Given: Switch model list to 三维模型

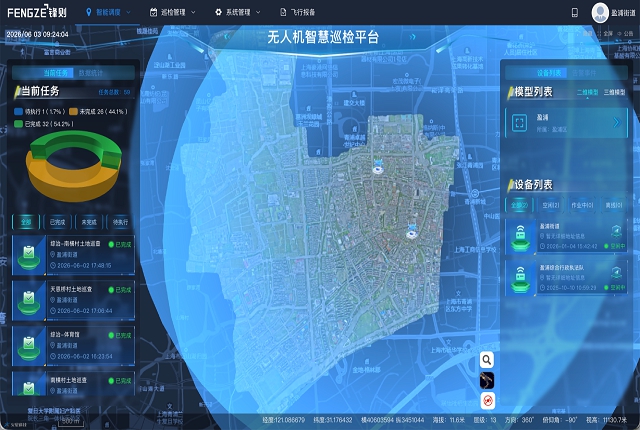Looking at the screenshot, I should click(x=614, y=93).
